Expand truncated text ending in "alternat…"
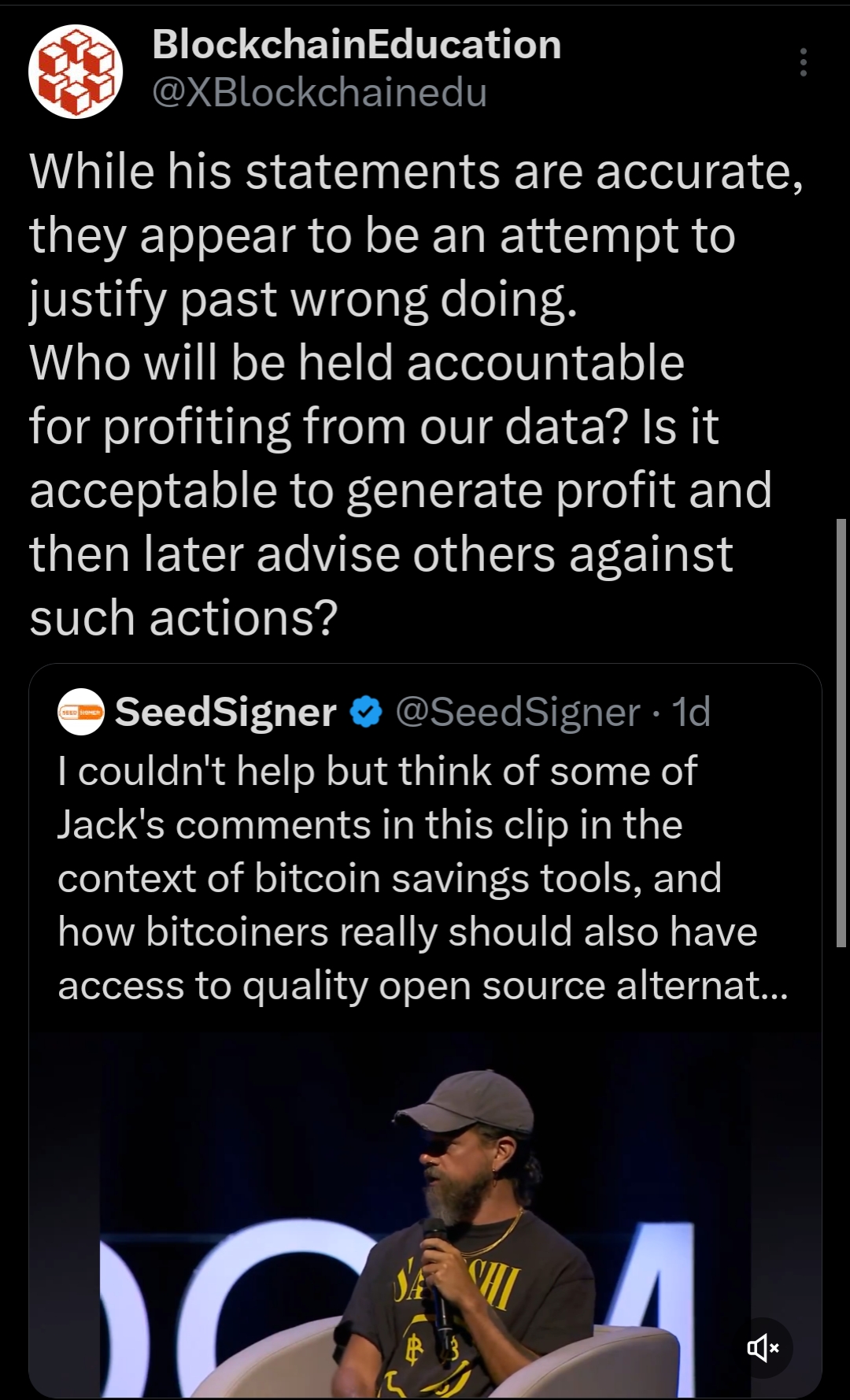The height and width of the screenshot is (1400, 850). [x=700, y=986]
